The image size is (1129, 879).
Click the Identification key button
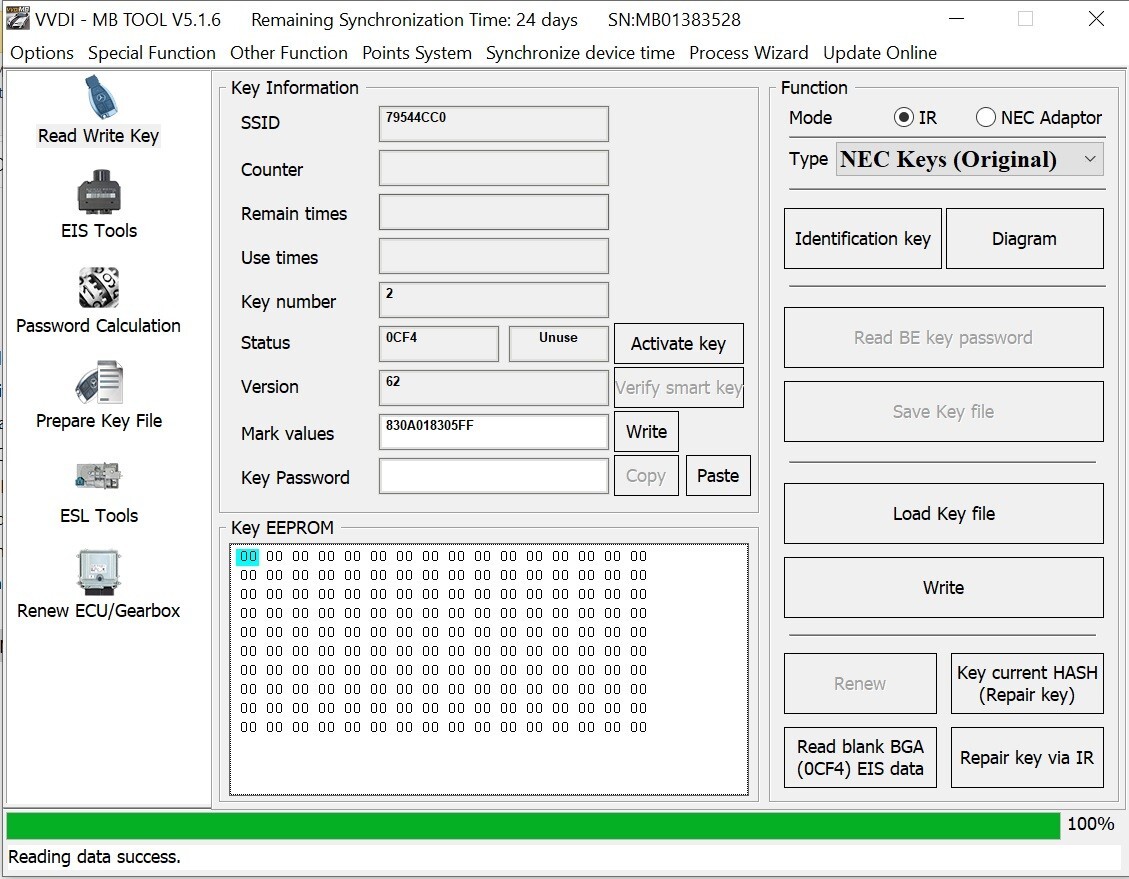(x=863, y=239)
